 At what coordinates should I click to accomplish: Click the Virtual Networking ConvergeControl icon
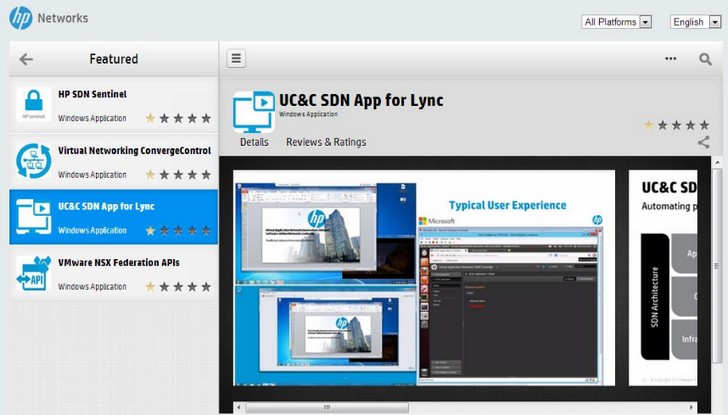click(x=33, y=161)
